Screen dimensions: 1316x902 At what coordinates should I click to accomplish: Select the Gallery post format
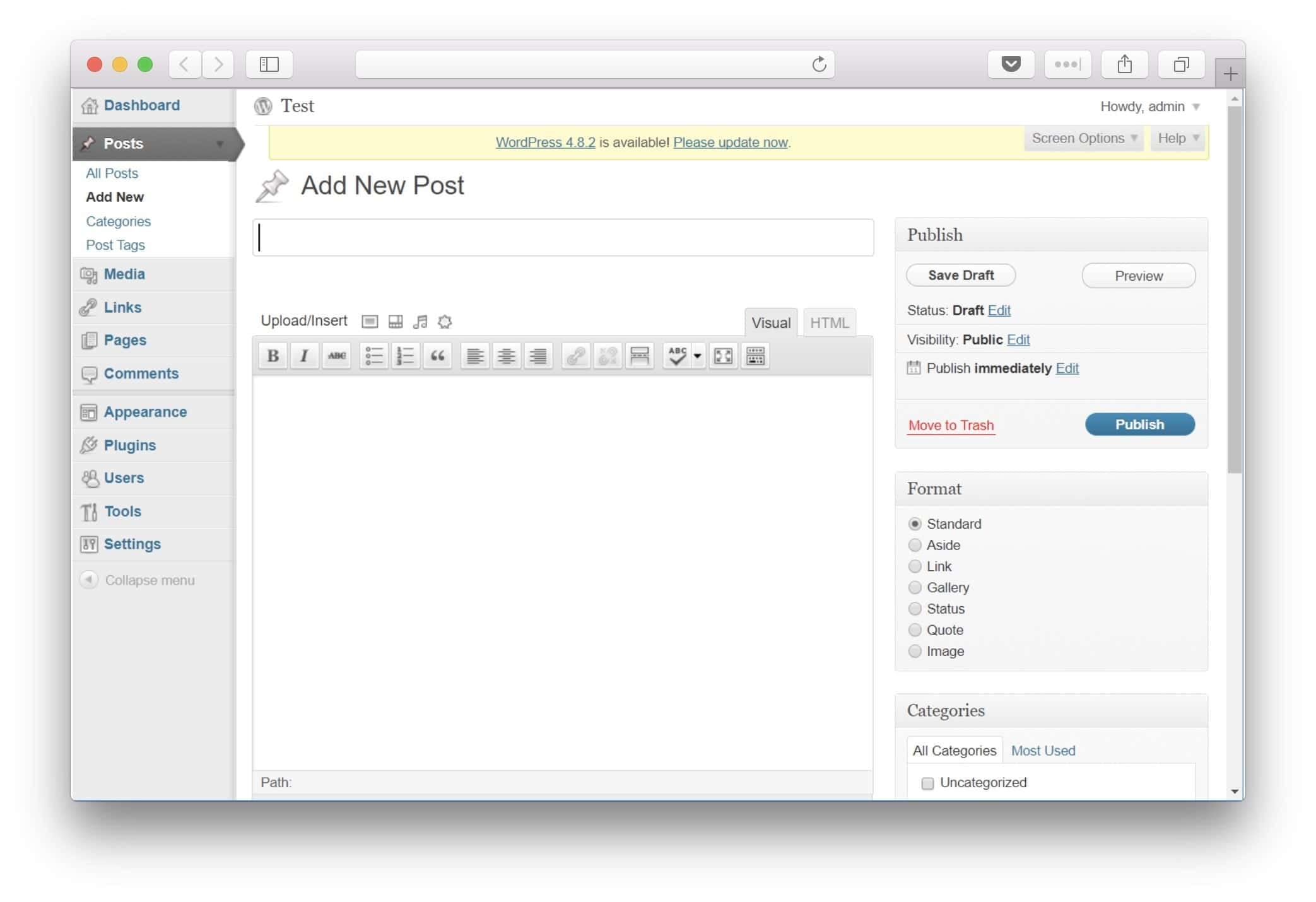[x=915, y=587]
